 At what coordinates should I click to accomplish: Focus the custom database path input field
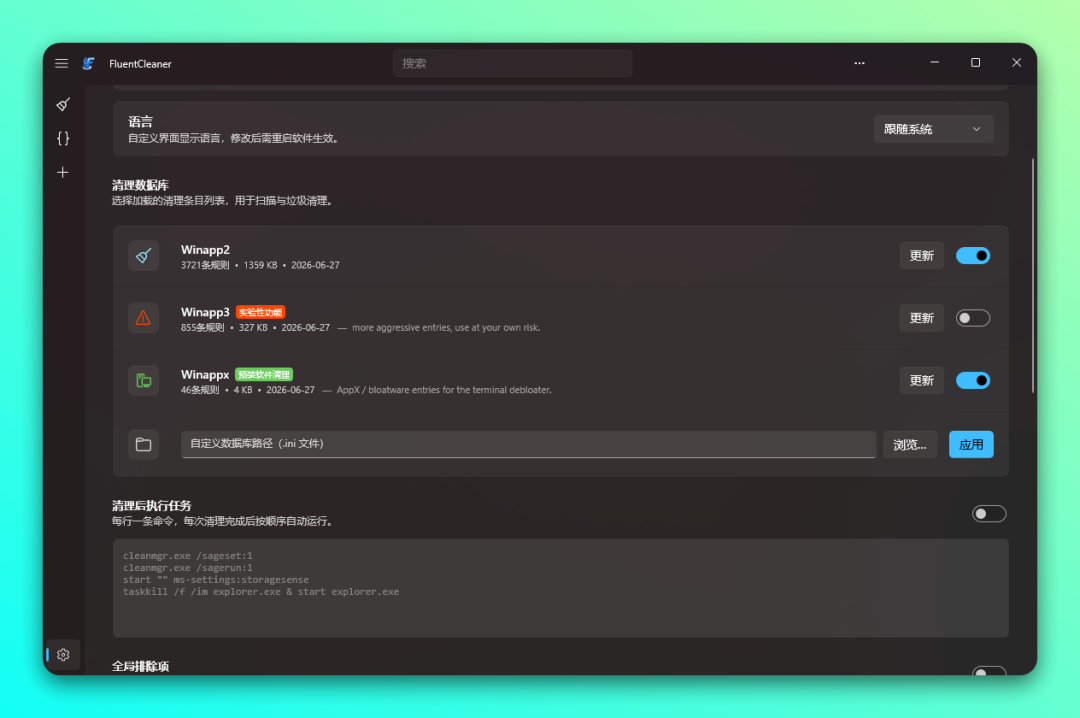pyautogui.click(x=528, y=444)
